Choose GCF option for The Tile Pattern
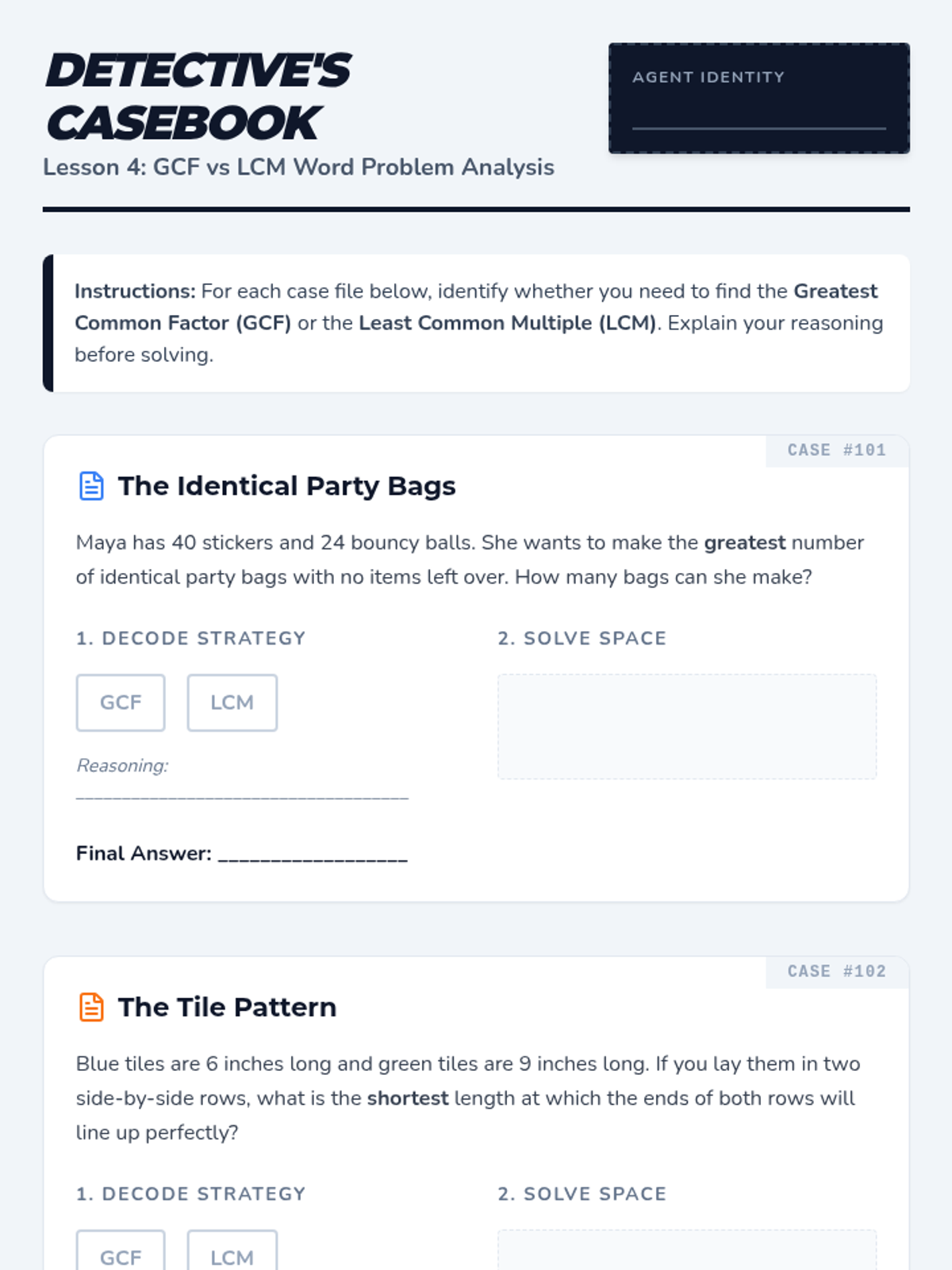Image resolution: width=952 pixels, height=1270 pixels. (121, 1253)
